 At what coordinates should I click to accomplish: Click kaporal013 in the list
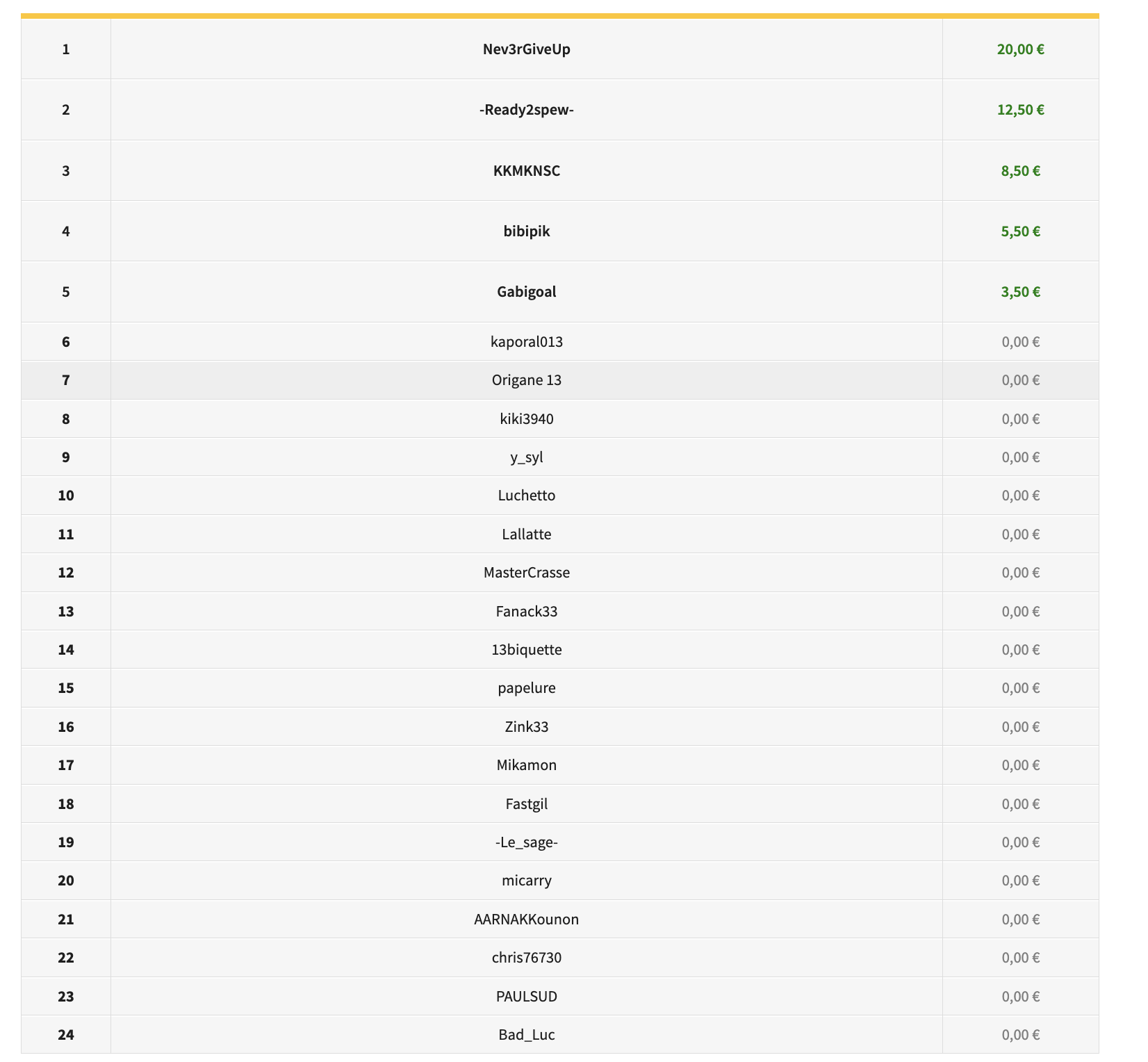(526, 342)
